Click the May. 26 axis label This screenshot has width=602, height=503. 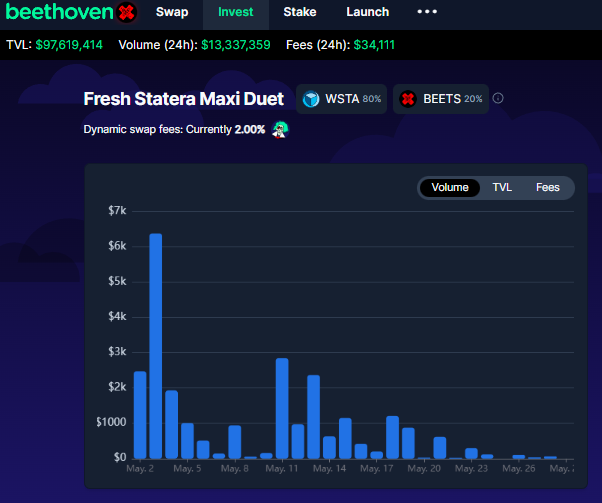(x=519, y=468)
